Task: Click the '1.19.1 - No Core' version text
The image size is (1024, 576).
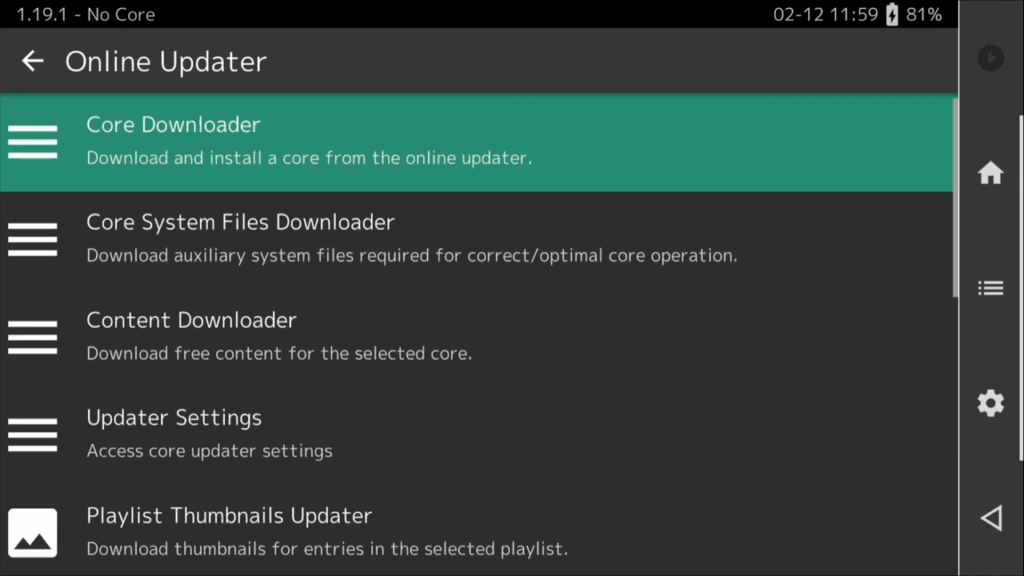Action: (85, 14)
